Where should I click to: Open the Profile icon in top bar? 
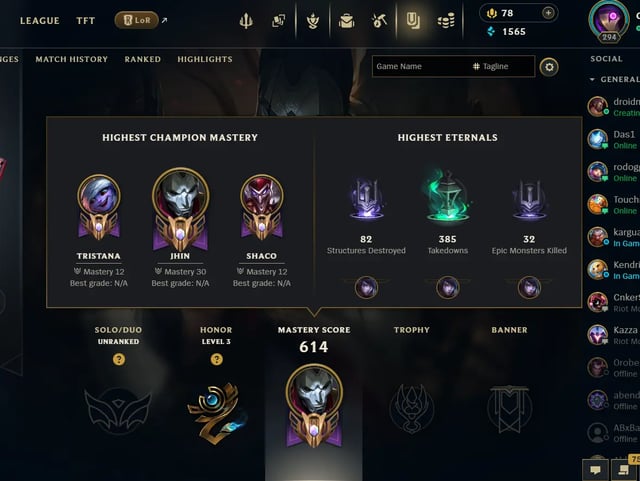coord(413,20)
